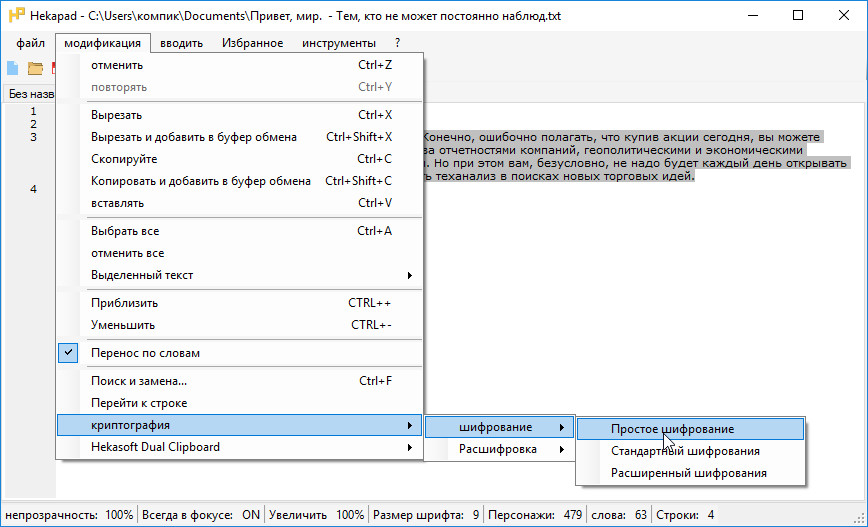Expand the Выделенный текст submenu arrow
The height and width of the screenshot is (527, 868).
(x=410, y=275)
